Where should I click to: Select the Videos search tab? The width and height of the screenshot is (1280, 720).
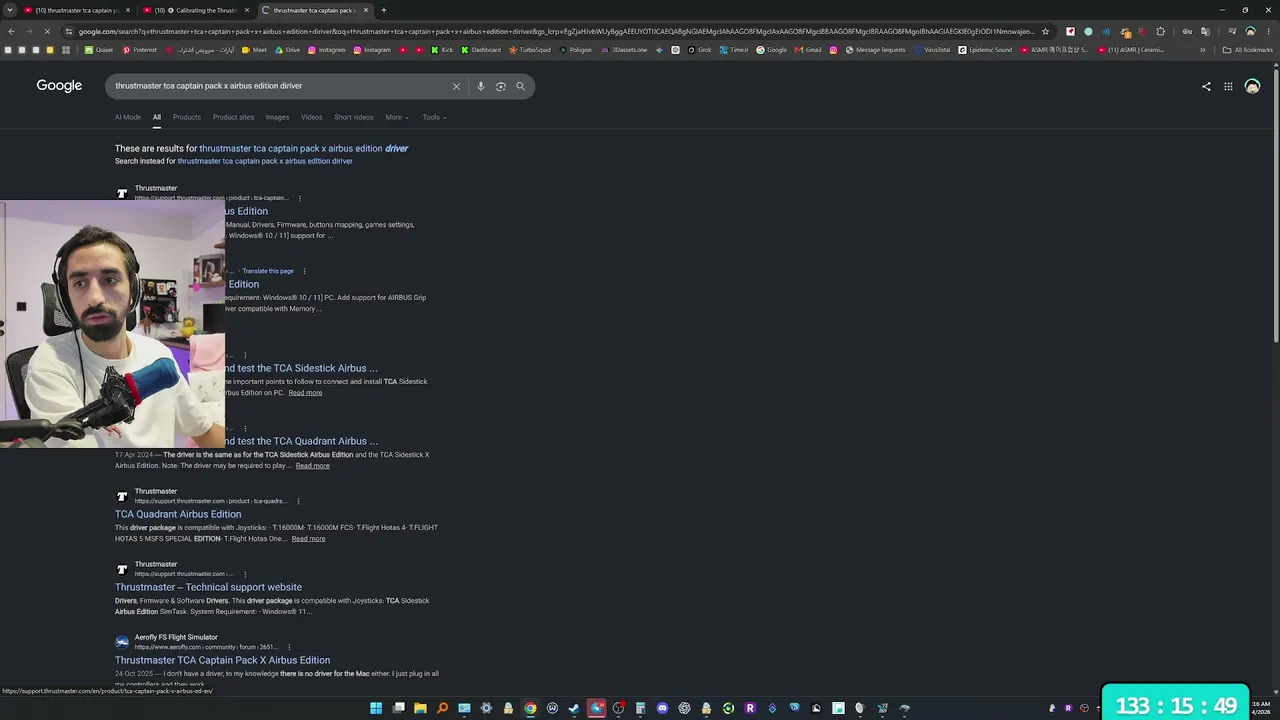click(x=312, y=117)
